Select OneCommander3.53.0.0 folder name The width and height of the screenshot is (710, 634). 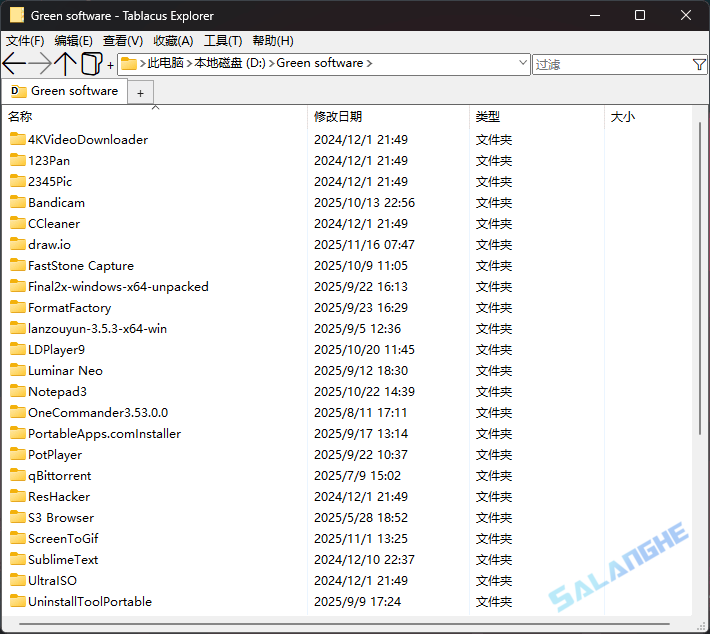tap(98, 413)
